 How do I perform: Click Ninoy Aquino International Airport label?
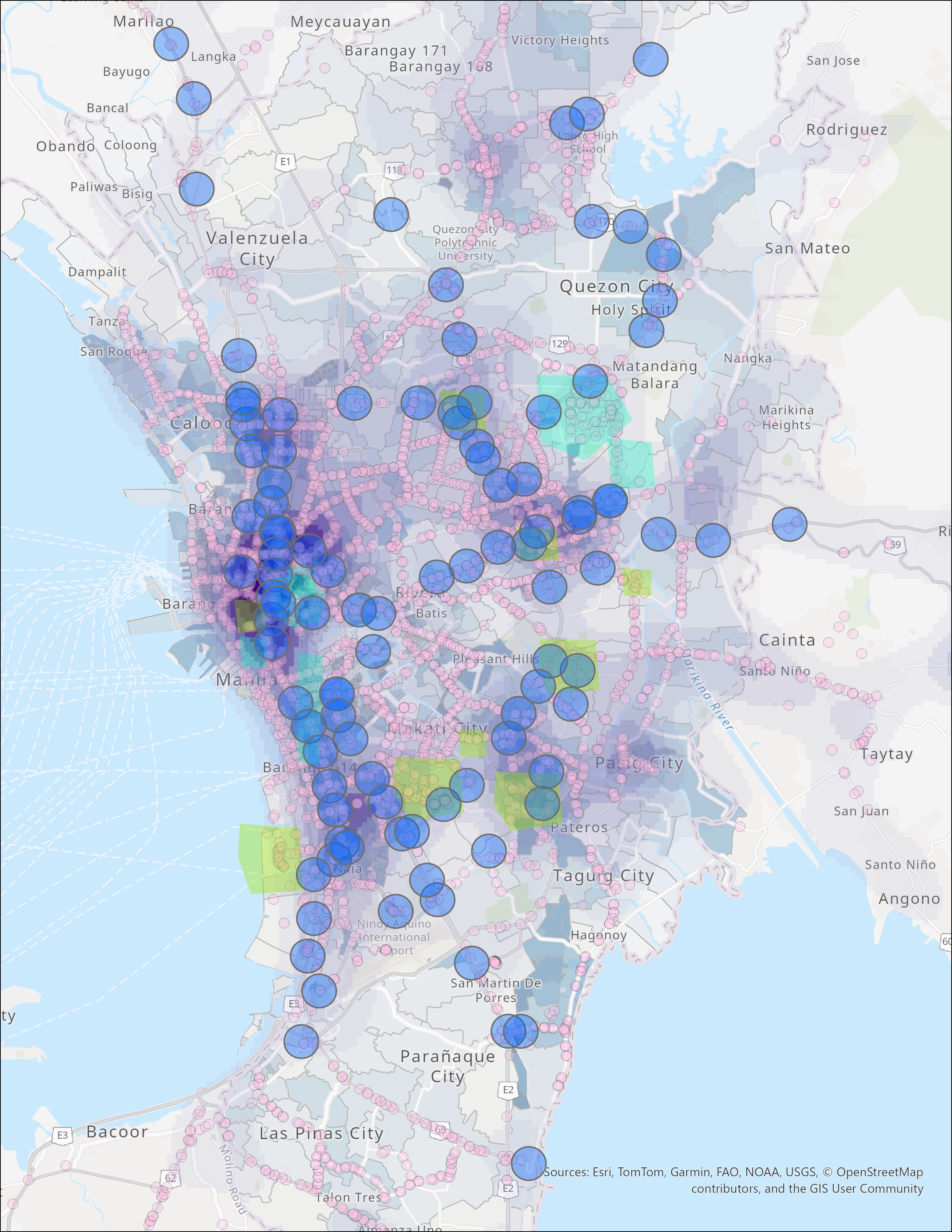click(394, 937)
